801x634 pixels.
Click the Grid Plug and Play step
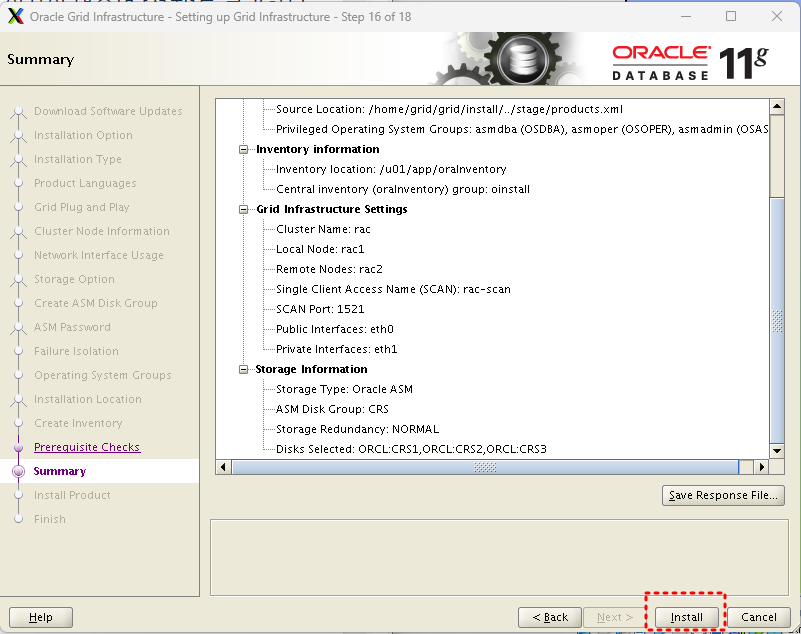[x=82, y=207]
